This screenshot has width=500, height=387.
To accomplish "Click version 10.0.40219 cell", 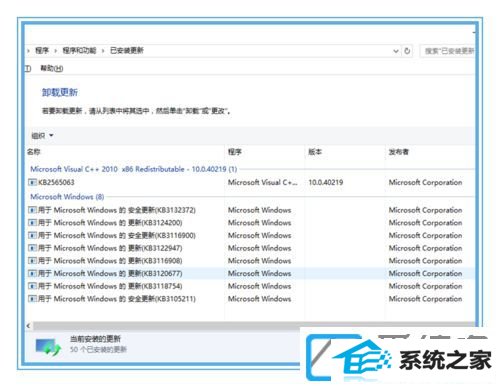I will pos(326,182).
